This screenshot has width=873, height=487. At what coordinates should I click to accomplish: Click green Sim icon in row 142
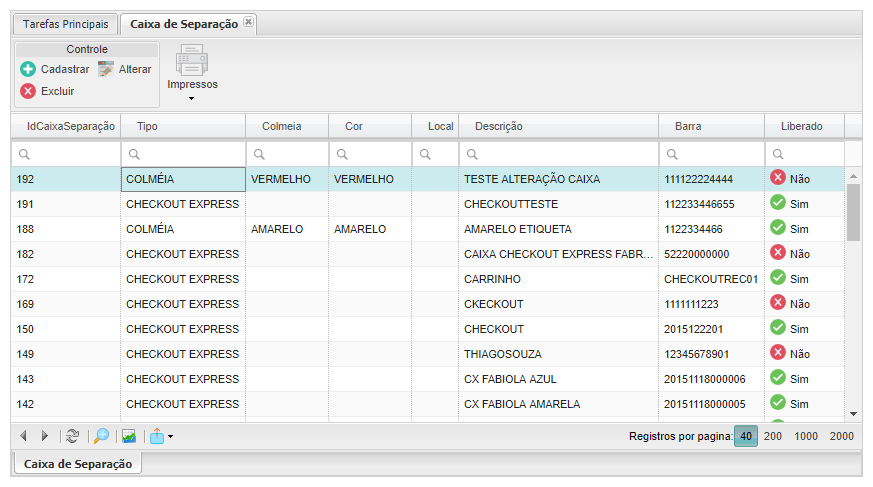778,403
